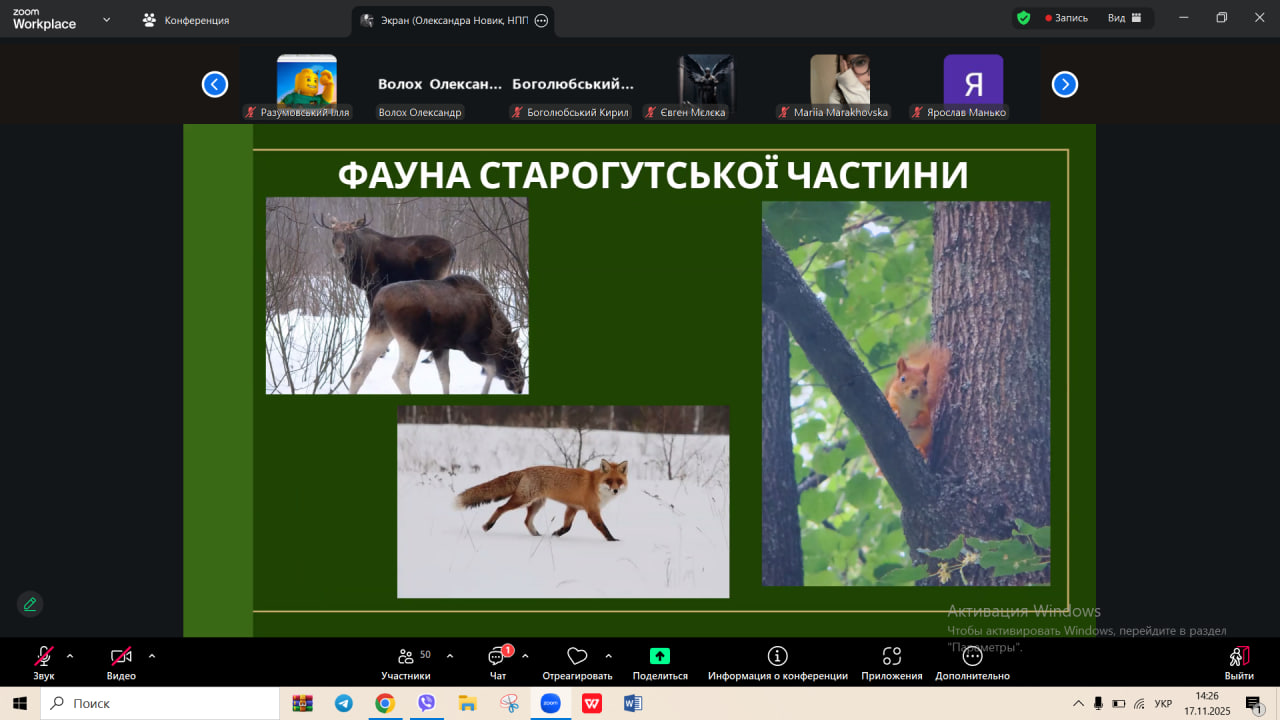Open the Apps panel icon
This screenshot has width=1280, height=720.
click(891, 657)
